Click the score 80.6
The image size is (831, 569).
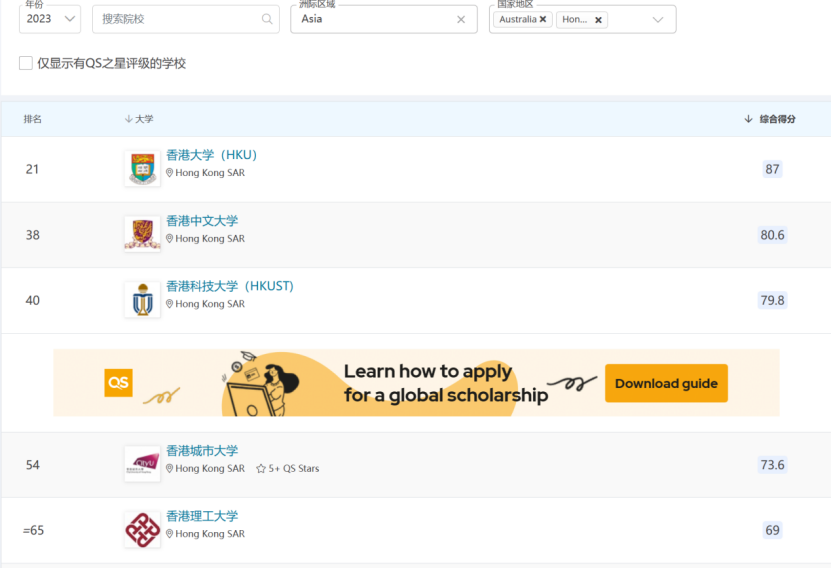(x=772, y=235)
